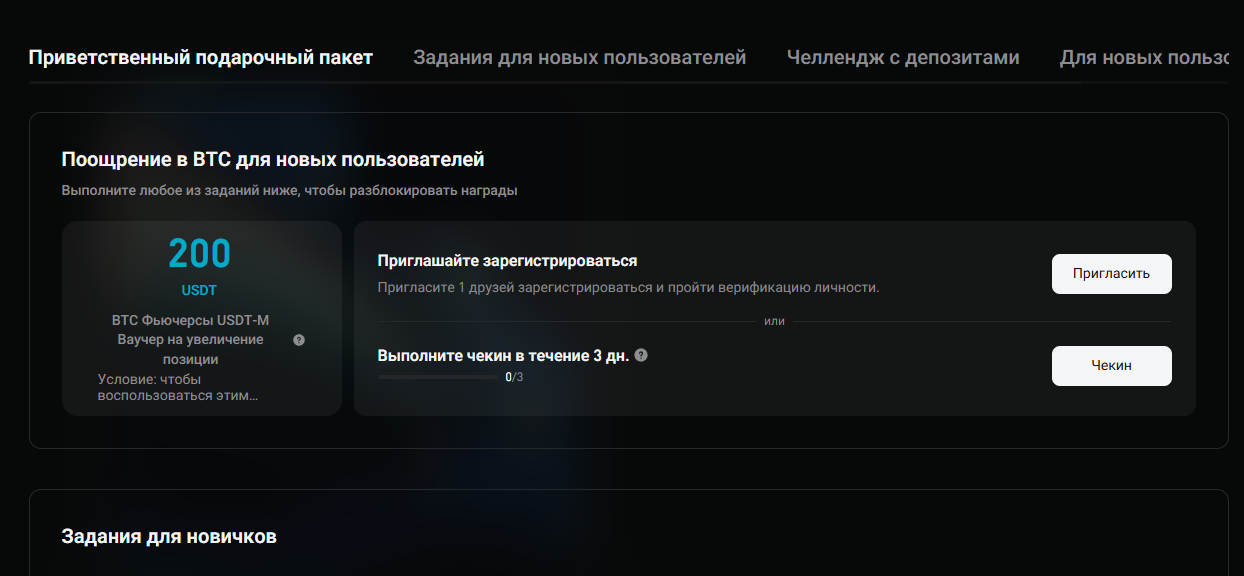Click the 'Поощрение в BTC для новых пользователей' heading

[x=273, y=159]
